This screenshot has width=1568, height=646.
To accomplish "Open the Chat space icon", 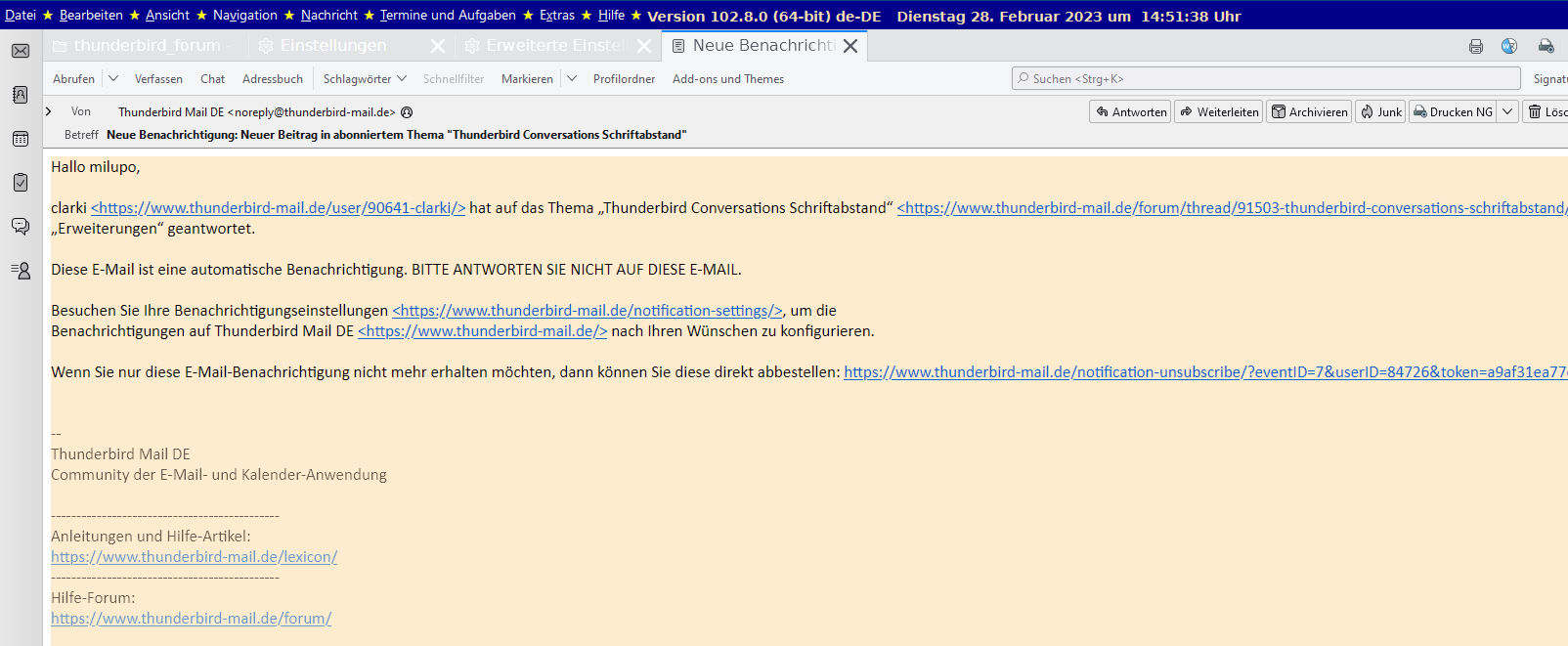I will (21, 227).
